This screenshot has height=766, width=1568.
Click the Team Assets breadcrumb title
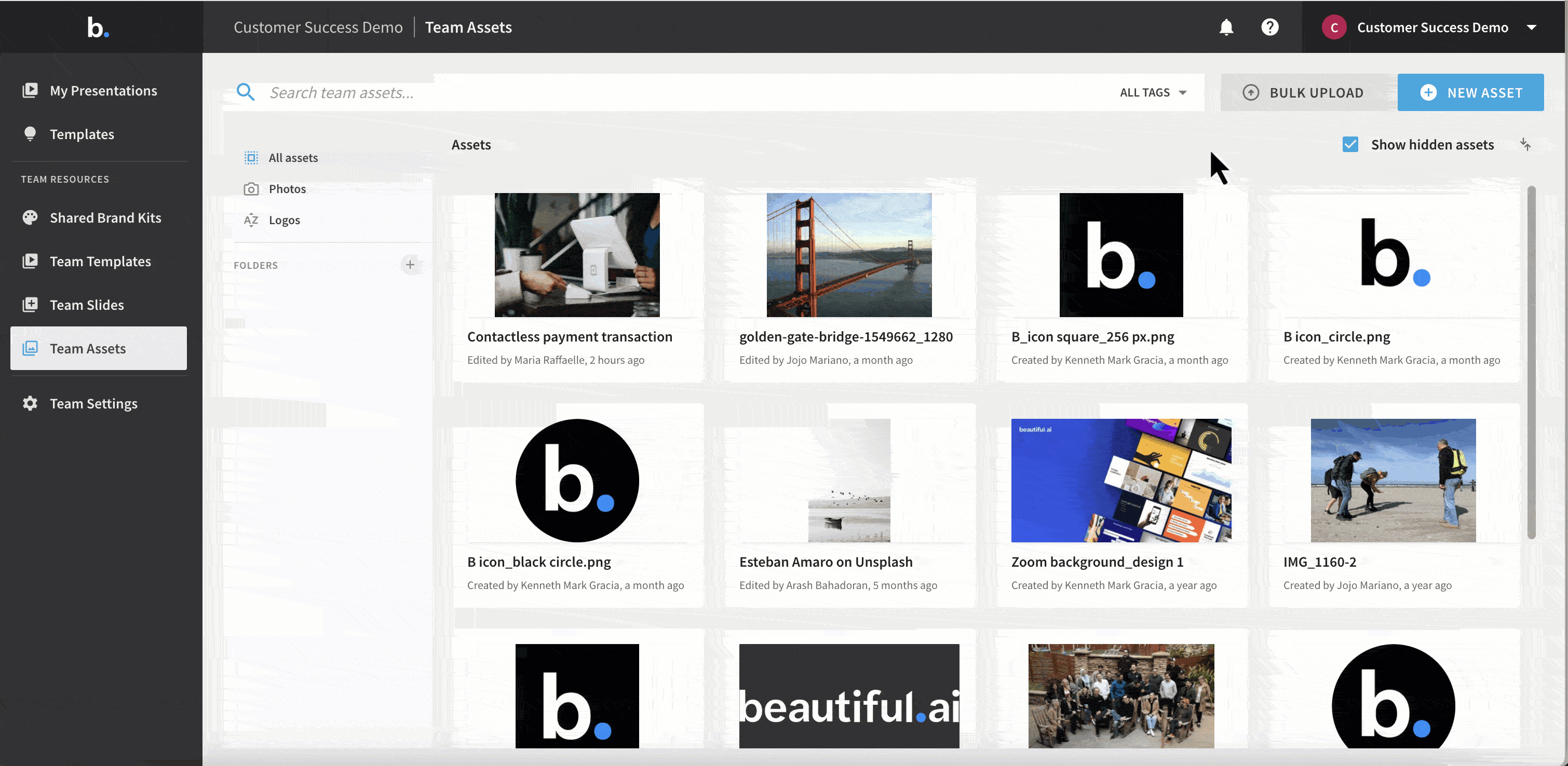[x=468, y=28]
